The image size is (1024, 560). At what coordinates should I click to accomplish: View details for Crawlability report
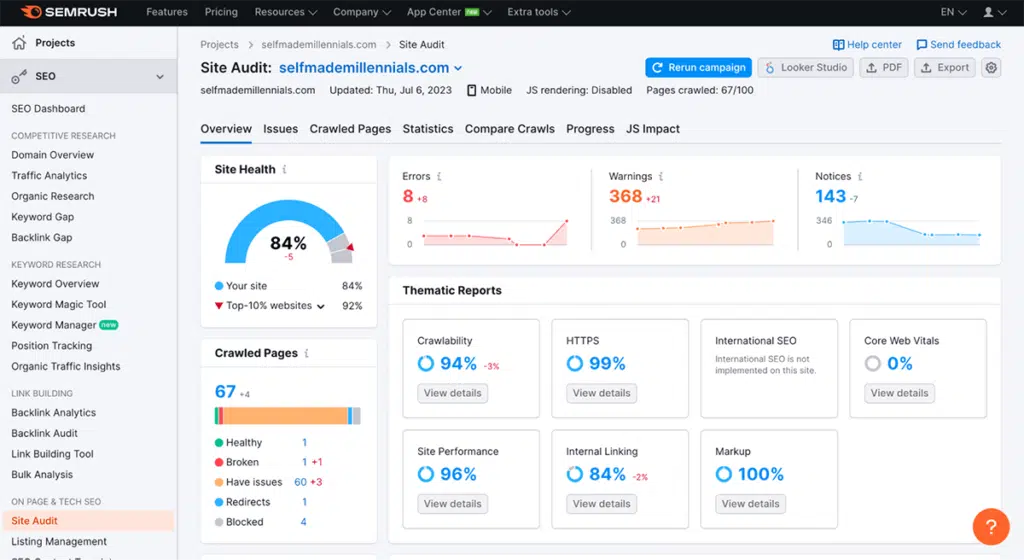click(452, 393)
